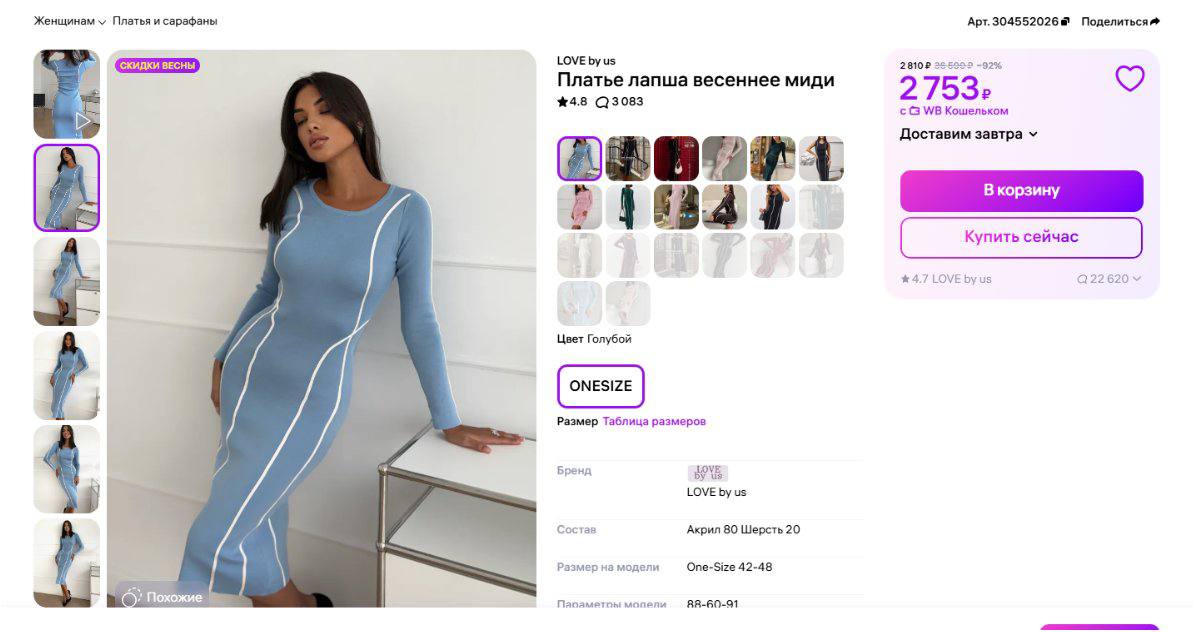Add product to favorites with heart icon
The image size is (1193, 632).
point(1129,78)
